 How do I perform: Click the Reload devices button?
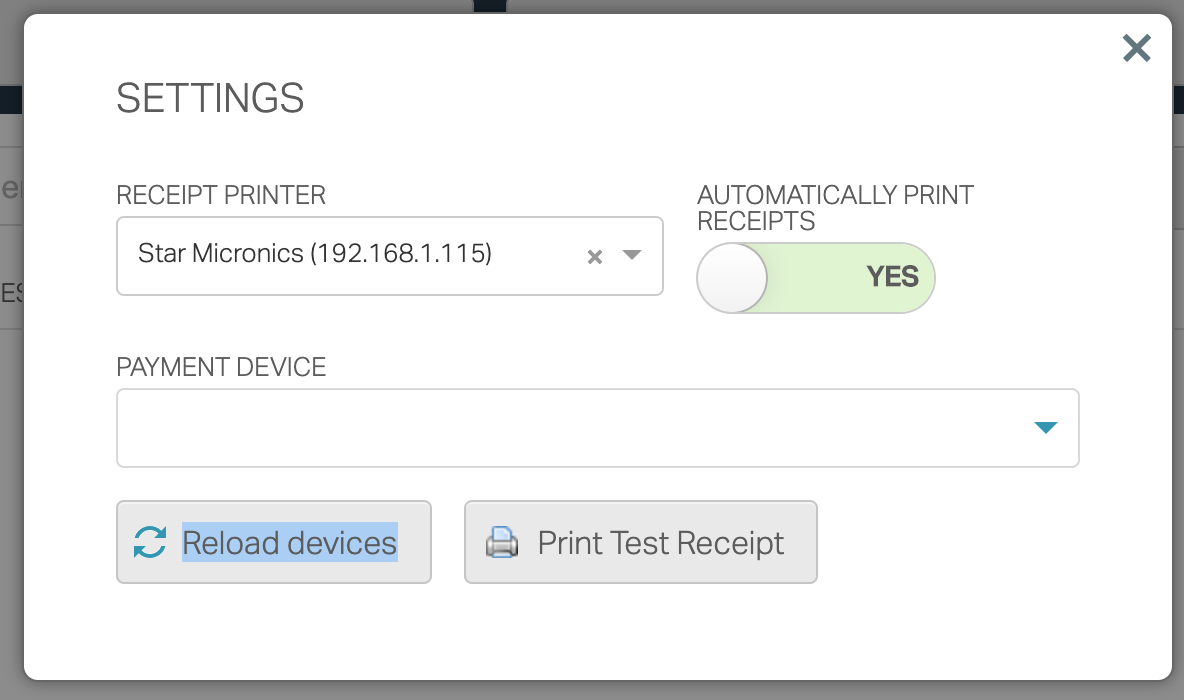pos(274,542)
